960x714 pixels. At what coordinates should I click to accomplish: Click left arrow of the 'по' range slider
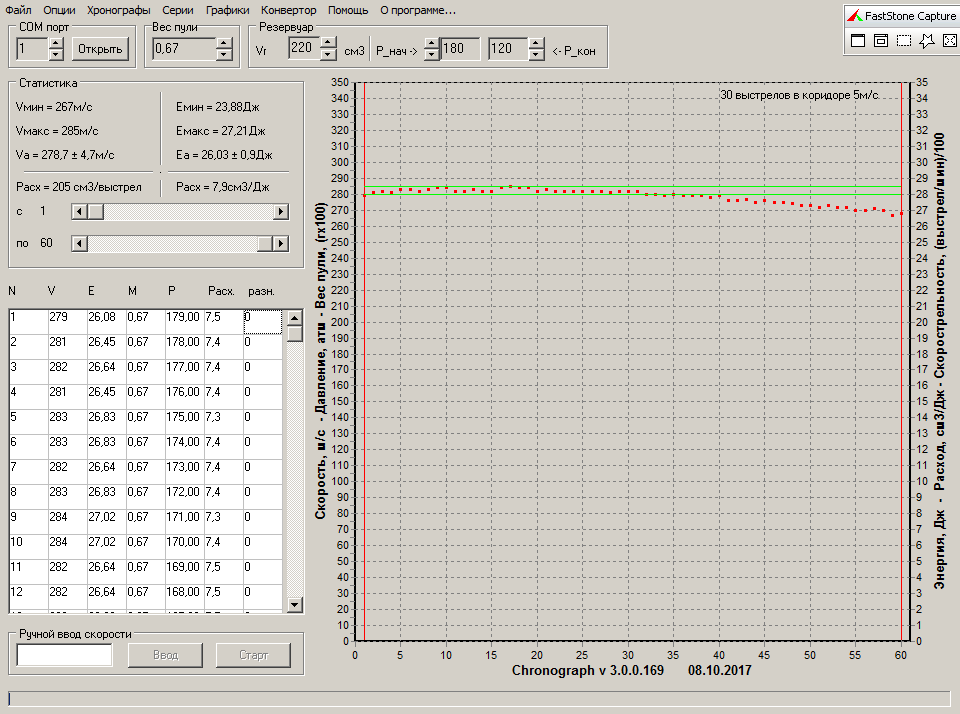[79, 244]
